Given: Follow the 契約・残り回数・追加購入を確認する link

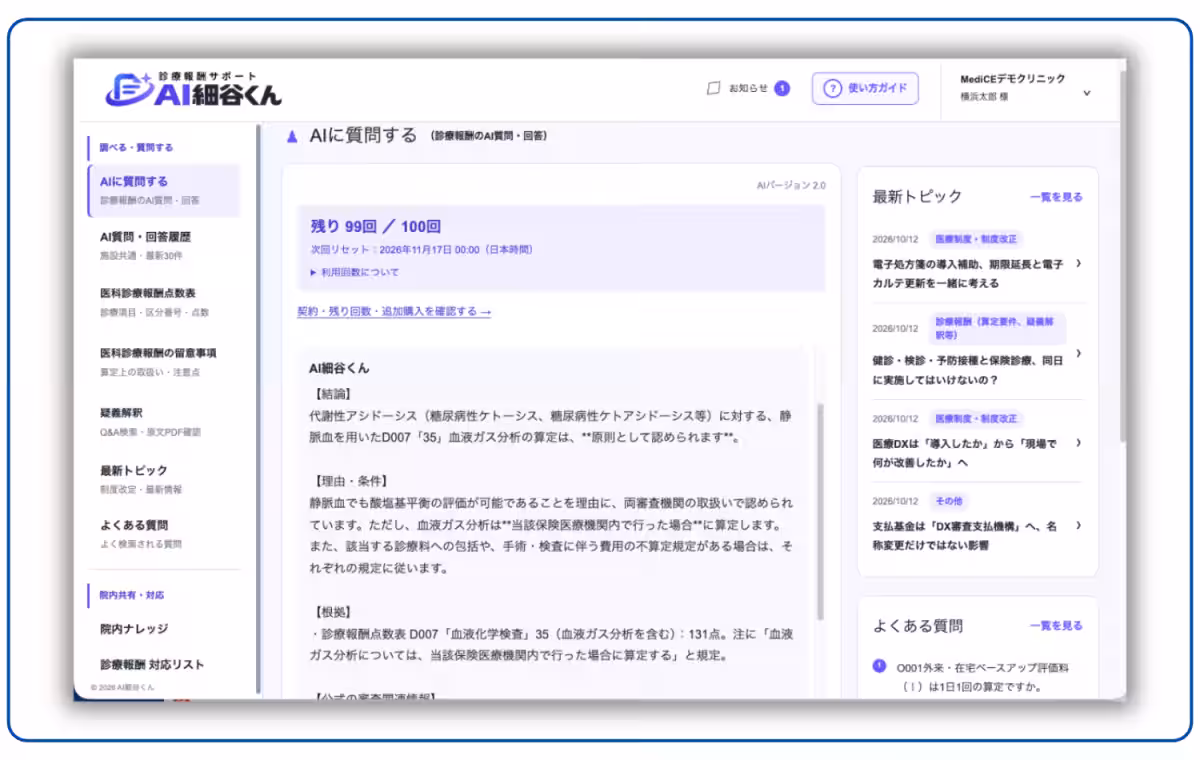Looking at the screenshot, I should click(394, 311).
